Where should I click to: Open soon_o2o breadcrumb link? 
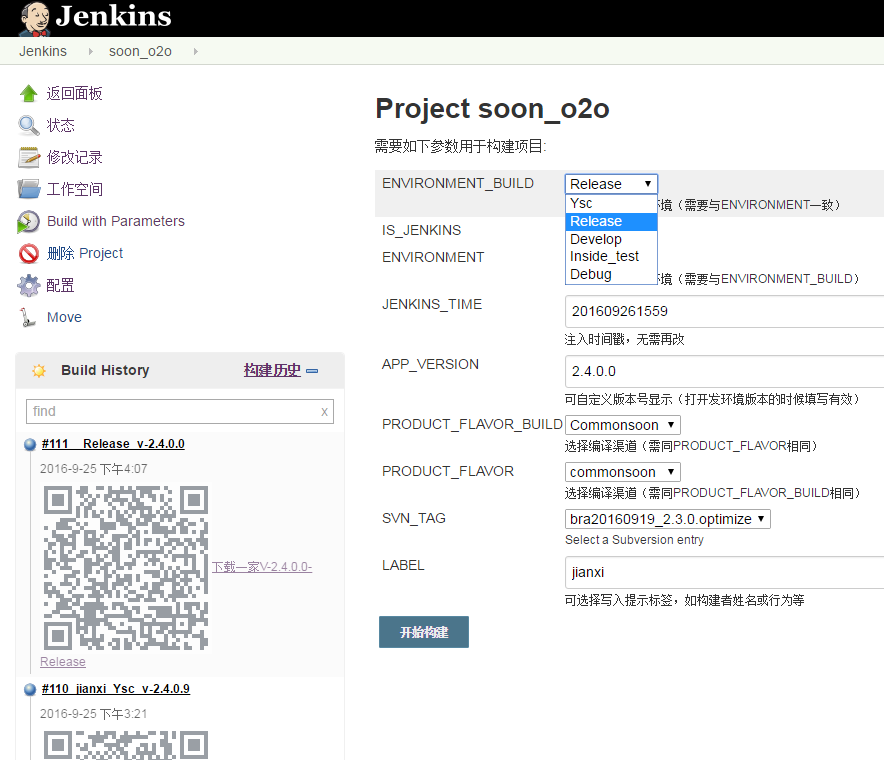pyautogui.click(x=140, y=51)
